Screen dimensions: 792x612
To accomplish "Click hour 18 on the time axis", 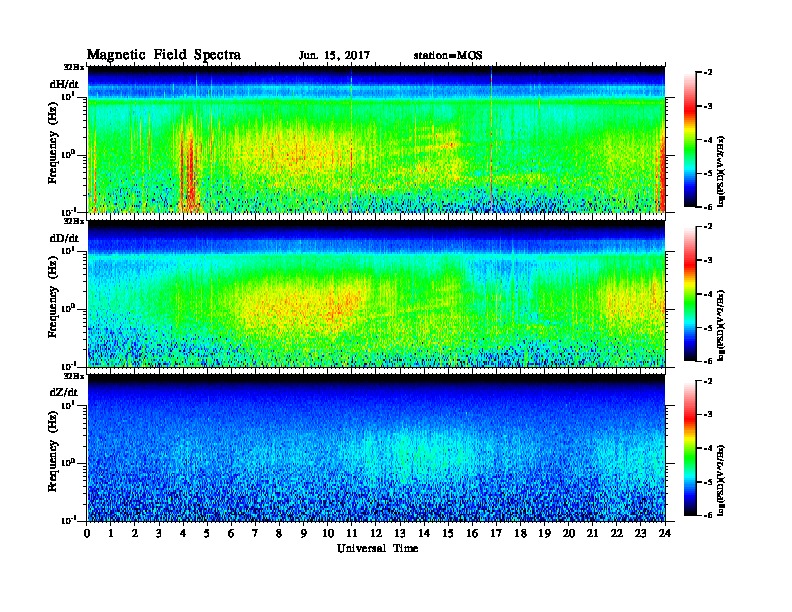I will (520, 534).
